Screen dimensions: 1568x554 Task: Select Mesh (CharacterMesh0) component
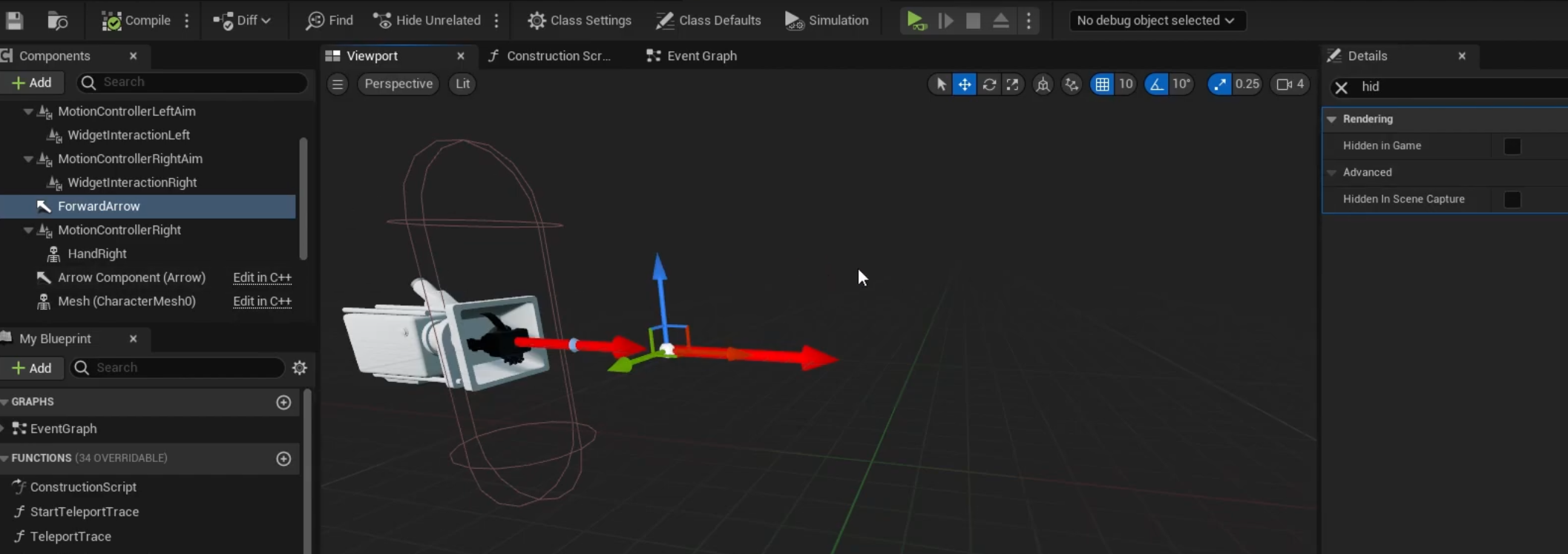126,301
